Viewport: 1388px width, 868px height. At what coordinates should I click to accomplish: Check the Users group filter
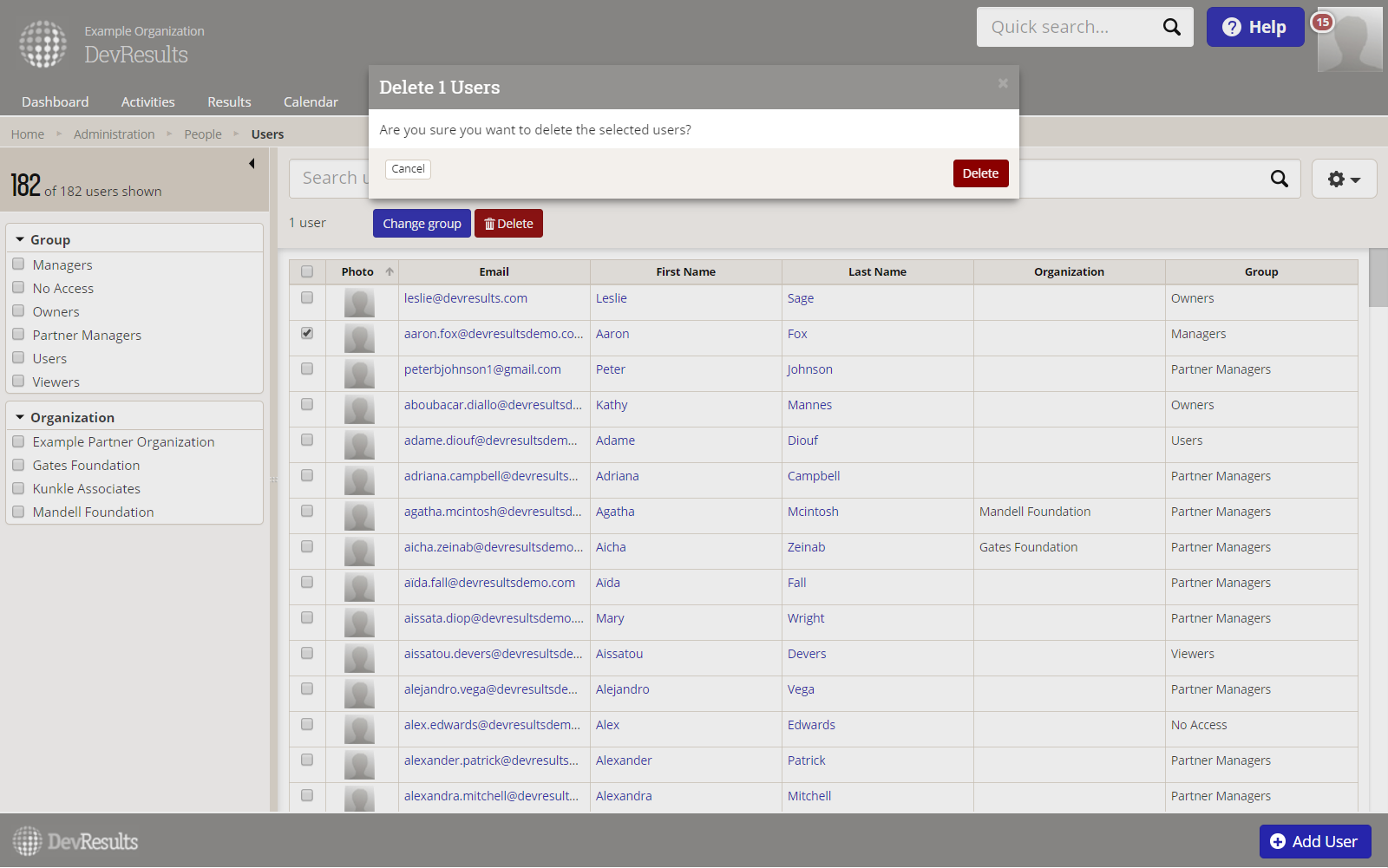[18, 357]
